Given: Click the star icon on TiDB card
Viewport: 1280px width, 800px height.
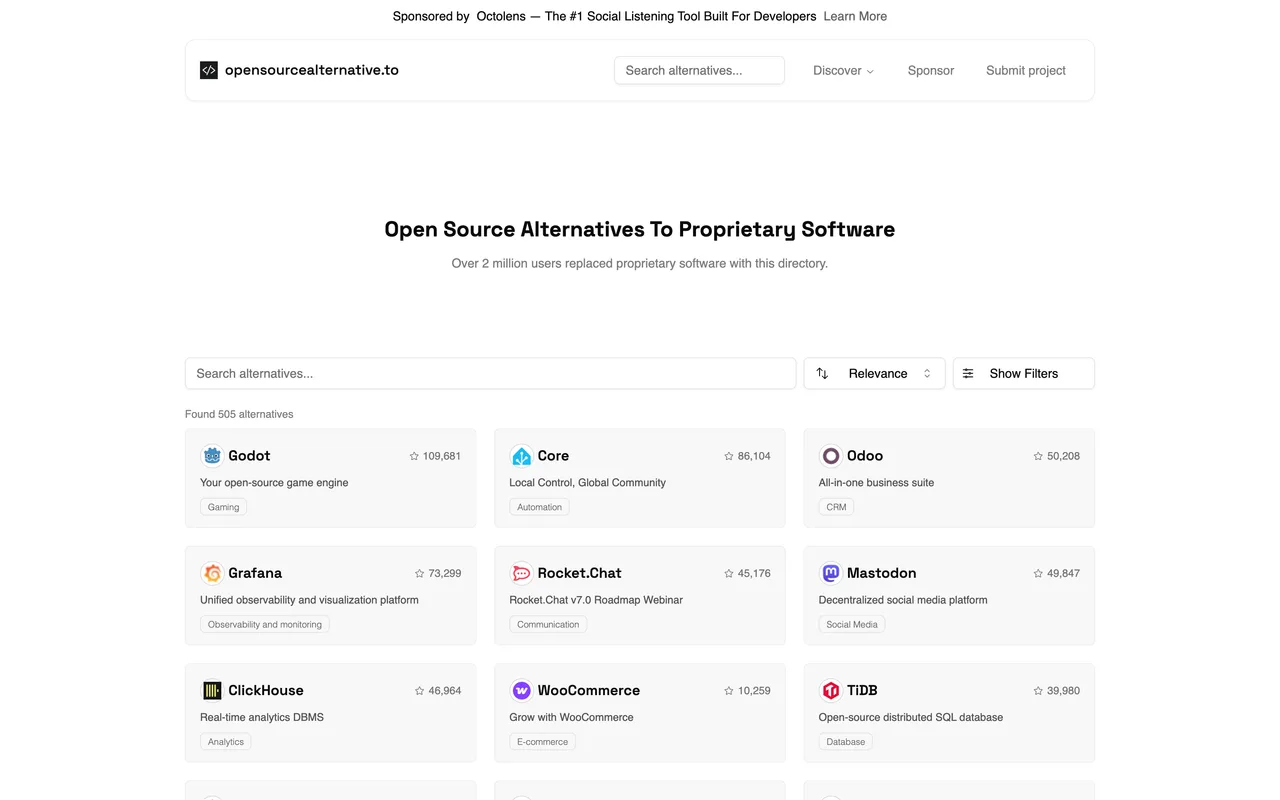Looking at the screenshot, I should (1038, 690).
